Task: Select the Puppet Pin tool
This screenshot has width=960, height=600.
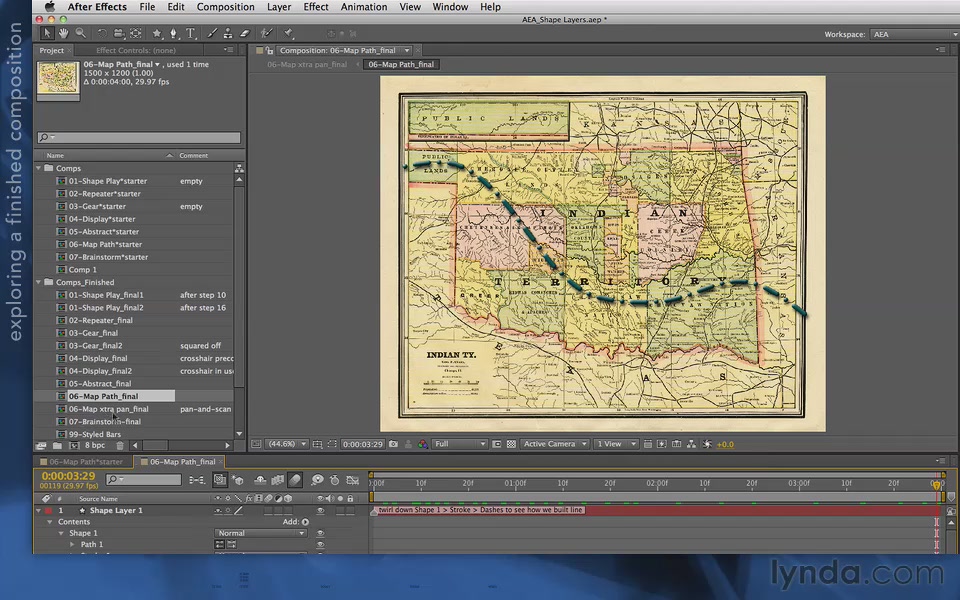Action: click(x=288, y=33)
